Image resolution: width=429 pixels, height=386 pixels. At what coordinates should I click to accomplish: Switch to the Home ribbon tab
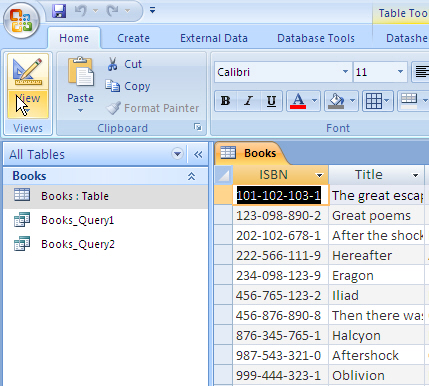(x=74, y=38)
